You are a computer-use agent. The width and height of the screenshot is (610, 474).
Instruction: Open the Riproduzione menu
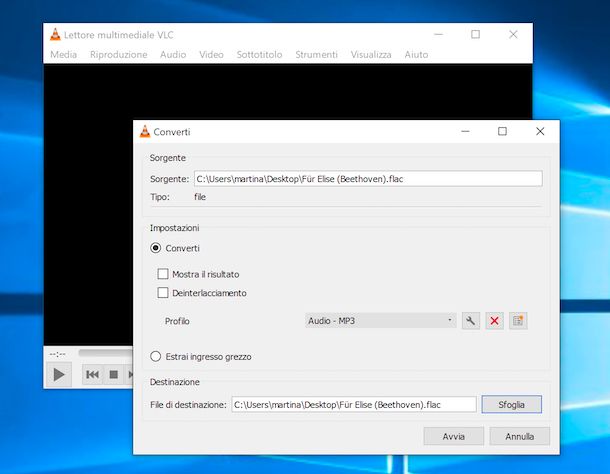[x=119, y=54]
